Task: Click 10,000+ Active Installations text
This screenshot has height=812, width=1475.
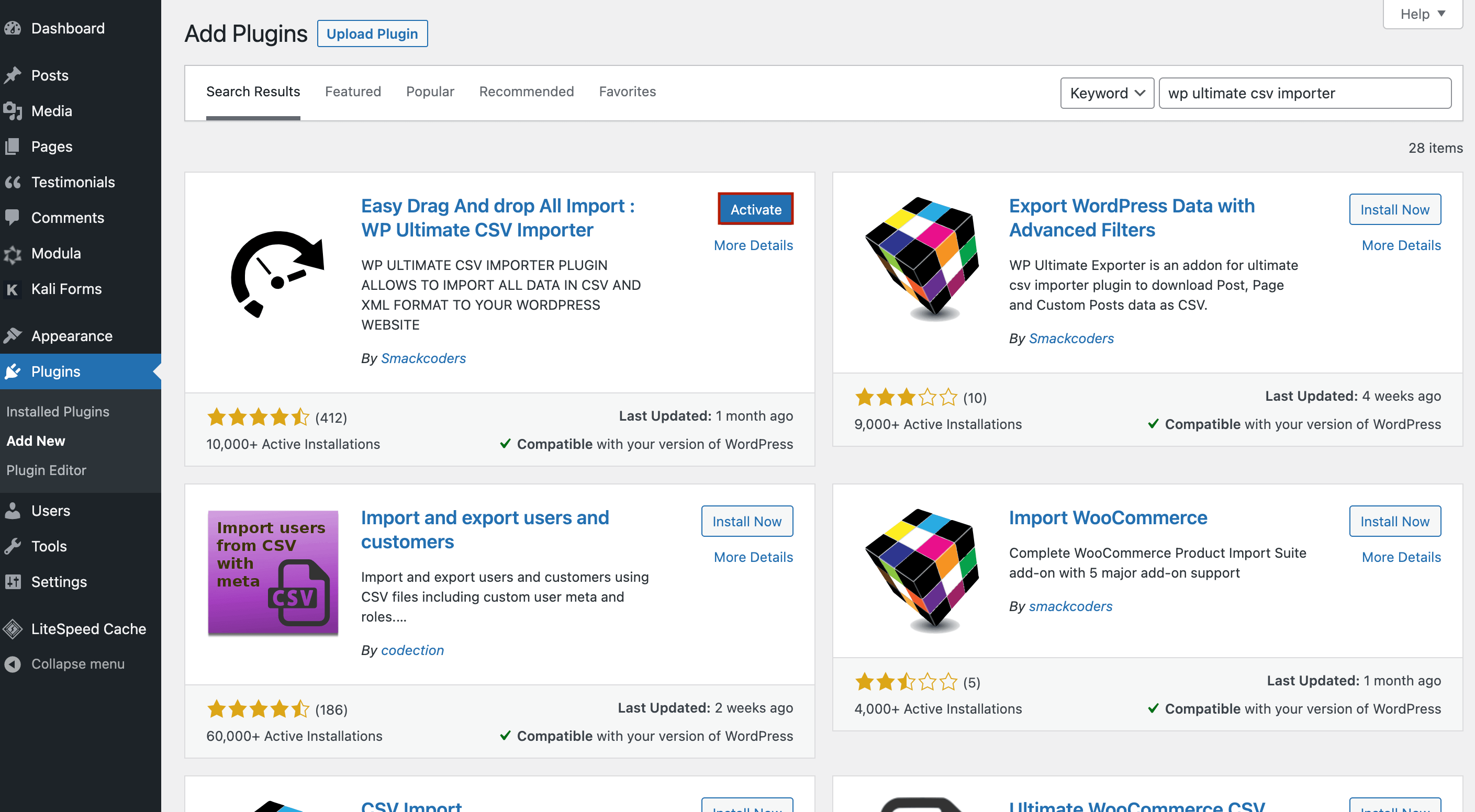Action: coord(293,444)
